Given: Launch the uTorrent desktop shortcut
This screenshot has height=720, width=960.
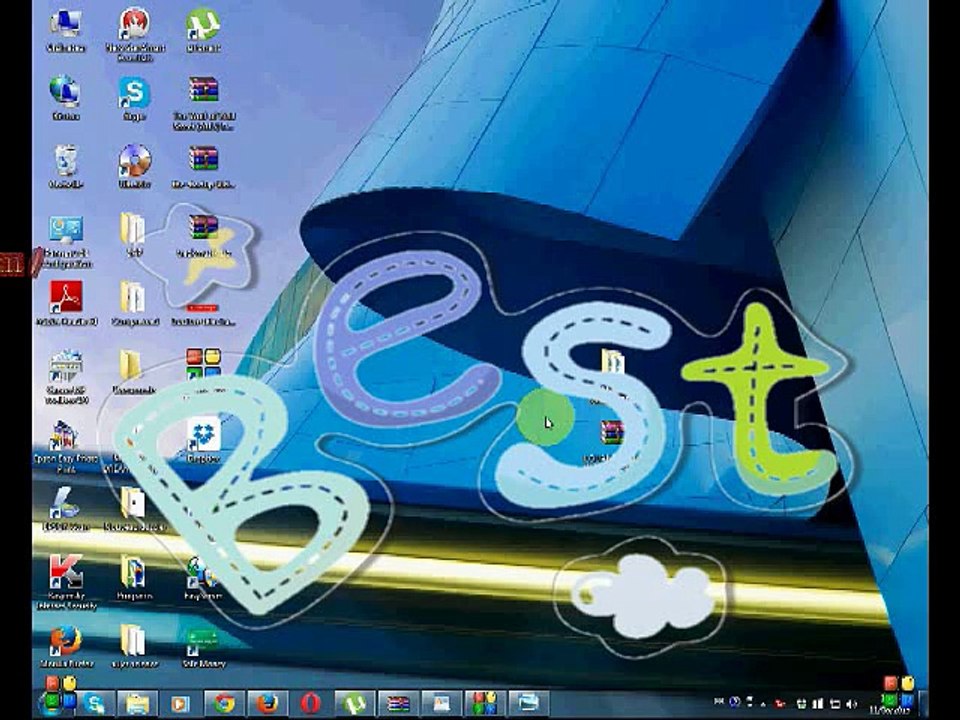Looking at the screenshot, I should 203,29.
